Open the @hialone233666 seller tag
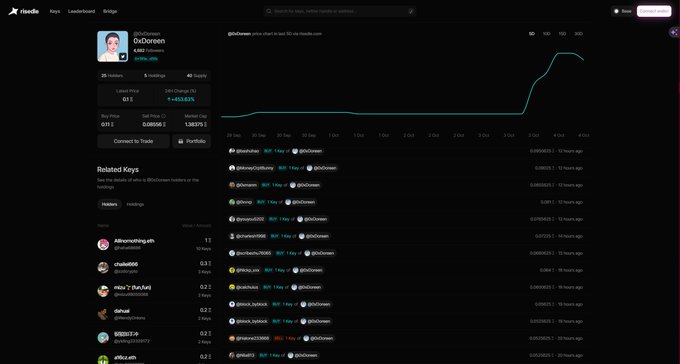 click(x=249, y=338)
